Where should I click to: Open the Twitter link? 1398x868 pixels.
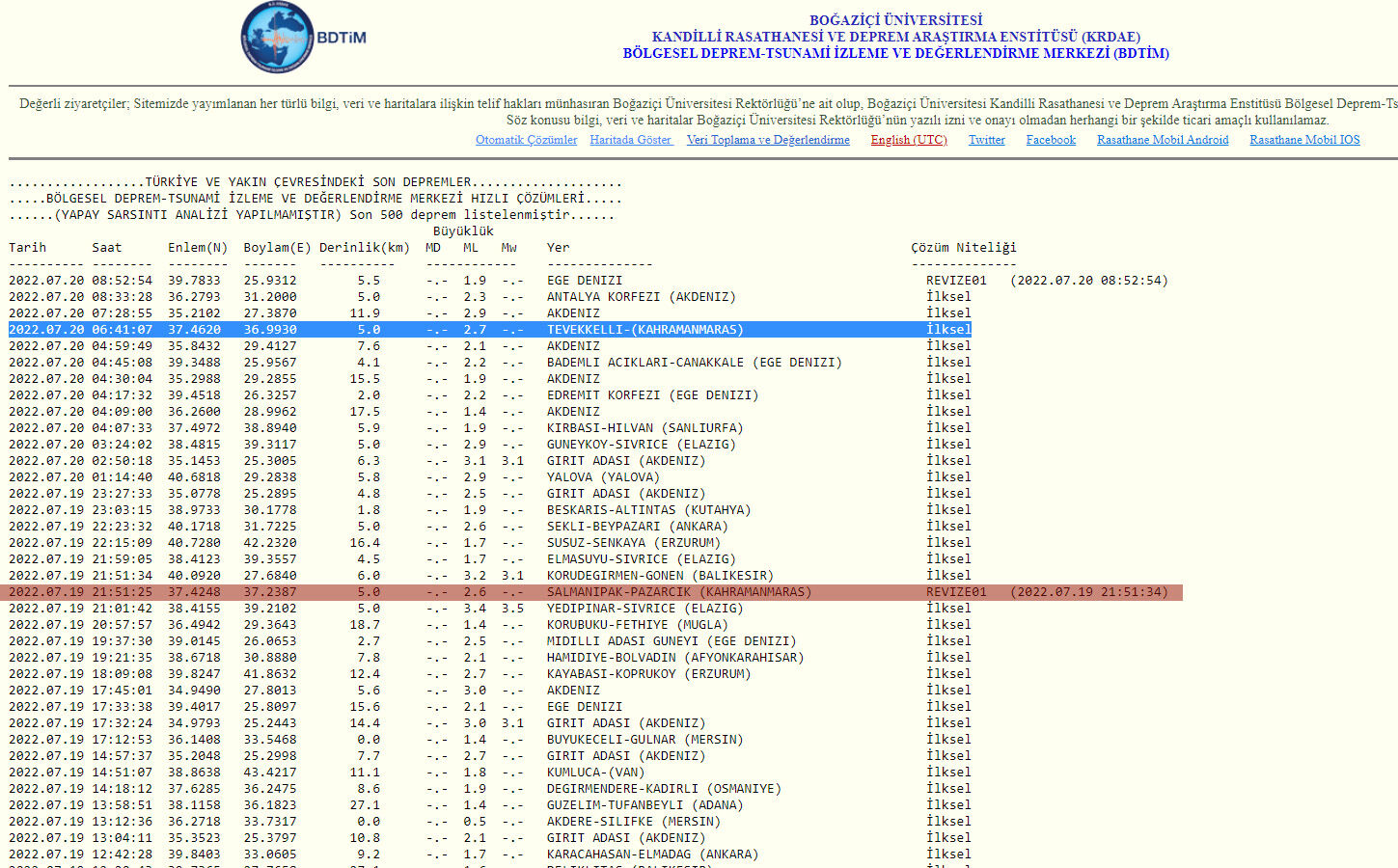click(987, 140)
